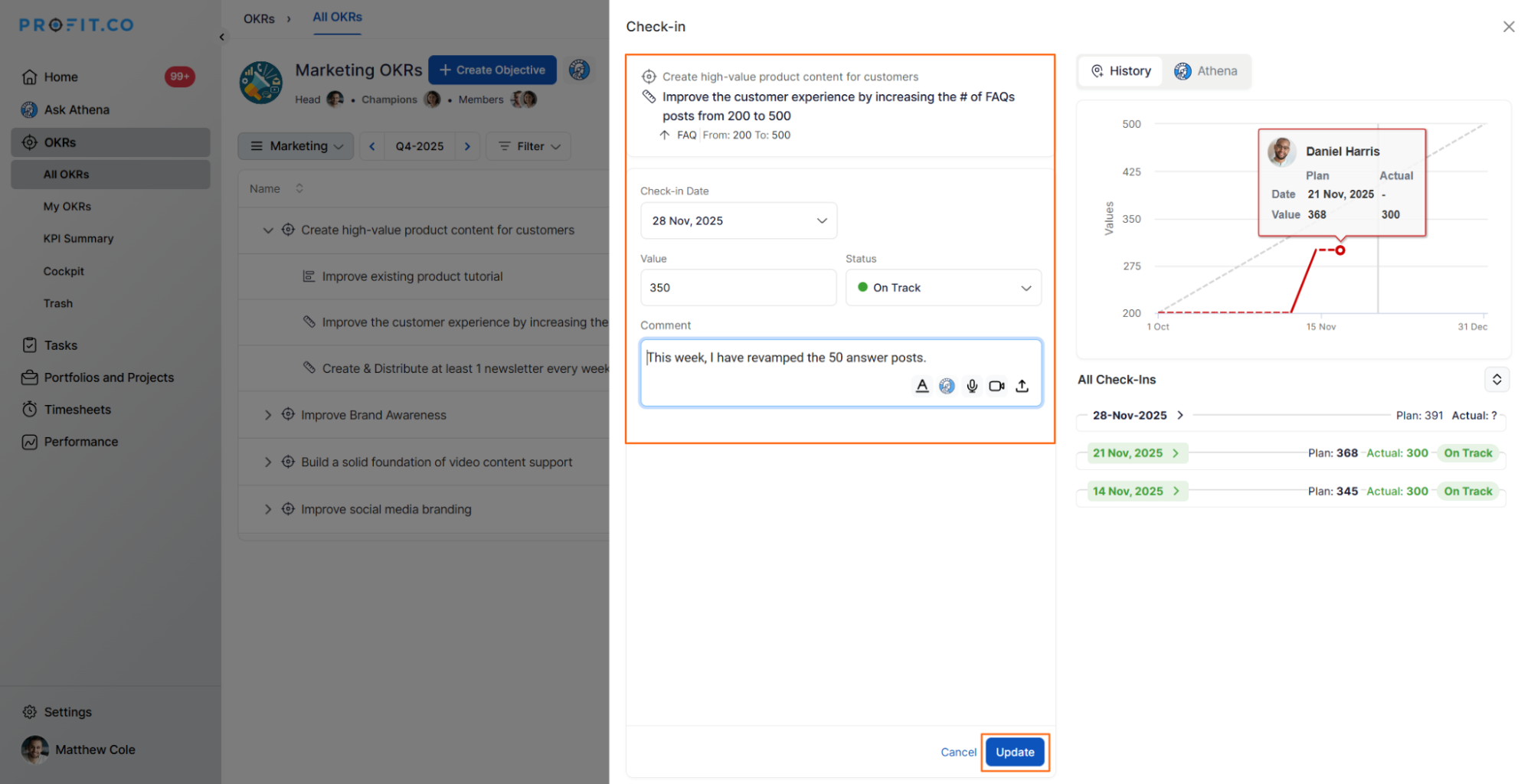Click the microphone icon in comment box
Image resolution: width=1531 pixels, height=784 pixels.
(972, 386)
